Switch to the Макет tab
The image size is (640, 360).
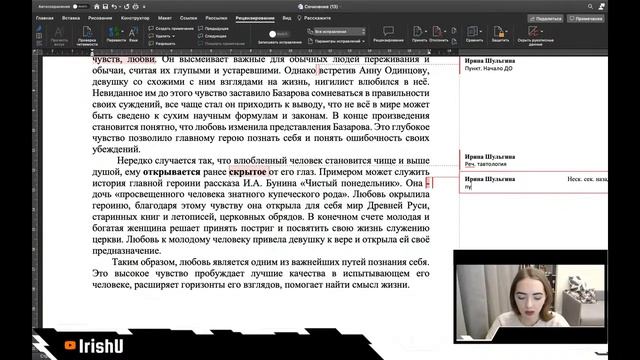tap(164, 18)
